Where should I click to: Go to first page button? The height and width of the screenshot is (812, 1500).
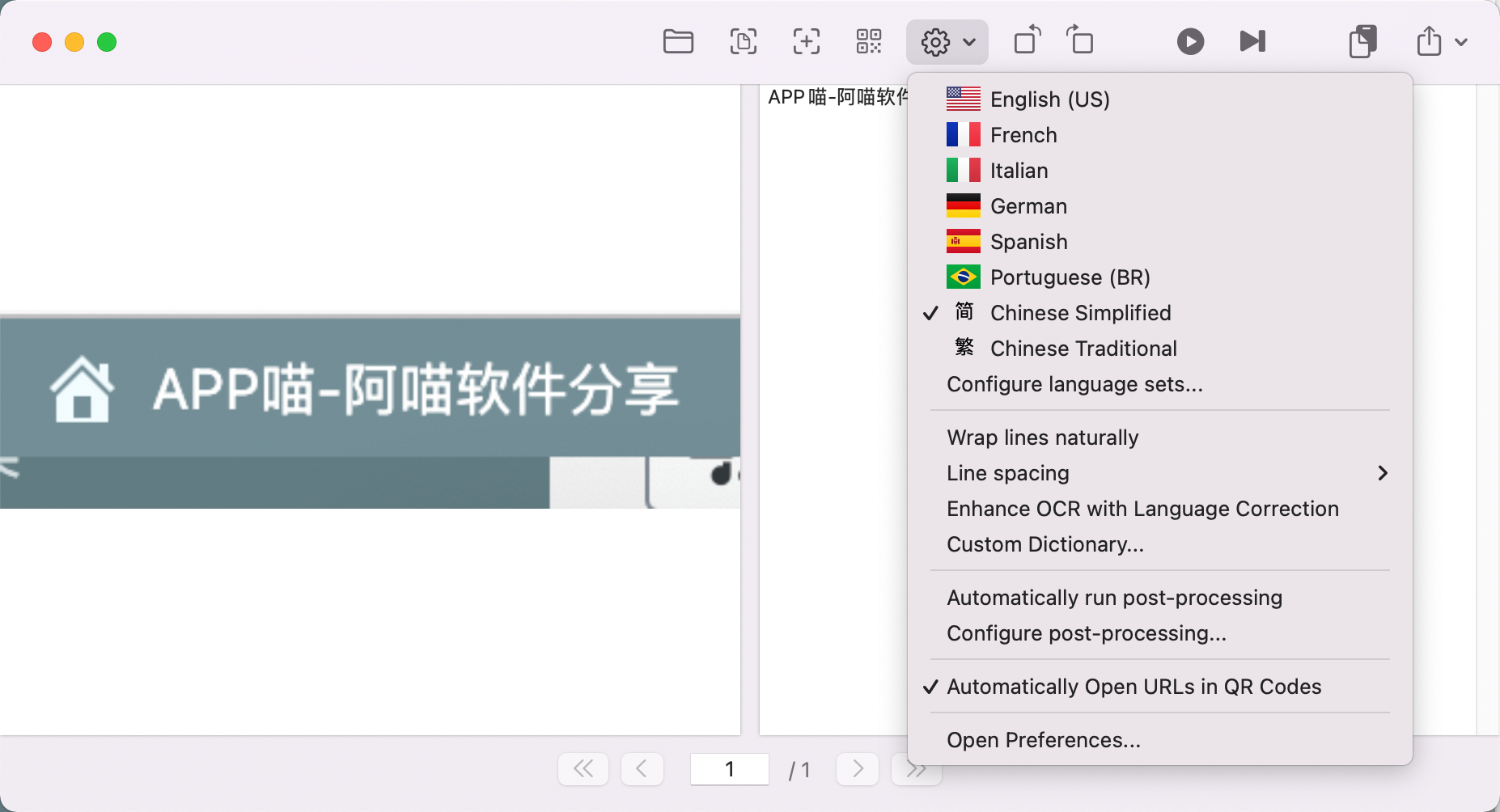583,768
